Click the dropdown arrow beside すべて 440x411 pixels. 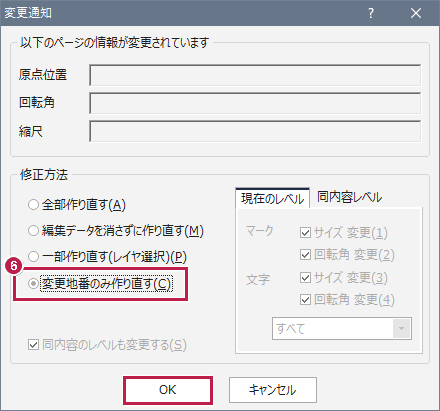click(x=402, y=329)
